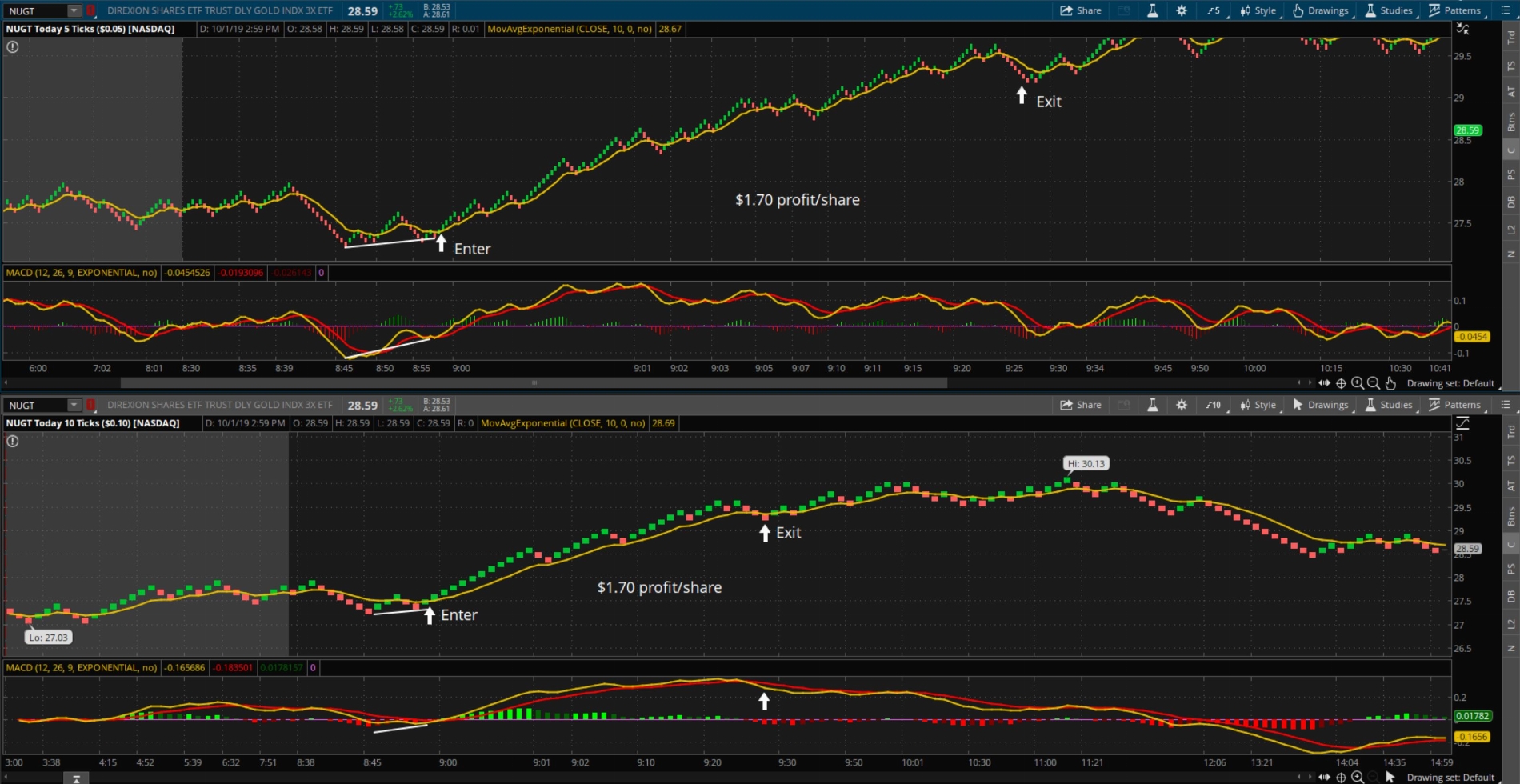Toggle the N side tab on 10 Ticks chart

point(1511,648)
